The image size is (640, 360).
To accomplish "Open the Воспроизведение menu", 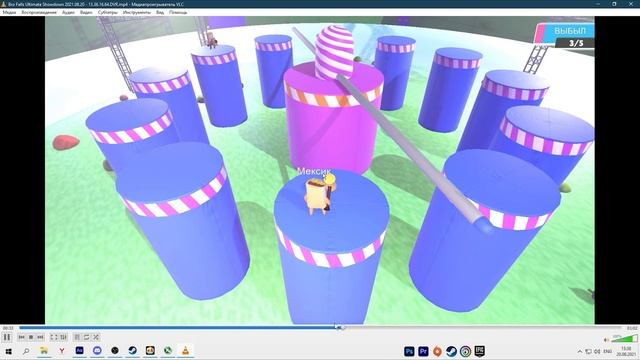I will (39, 13).
